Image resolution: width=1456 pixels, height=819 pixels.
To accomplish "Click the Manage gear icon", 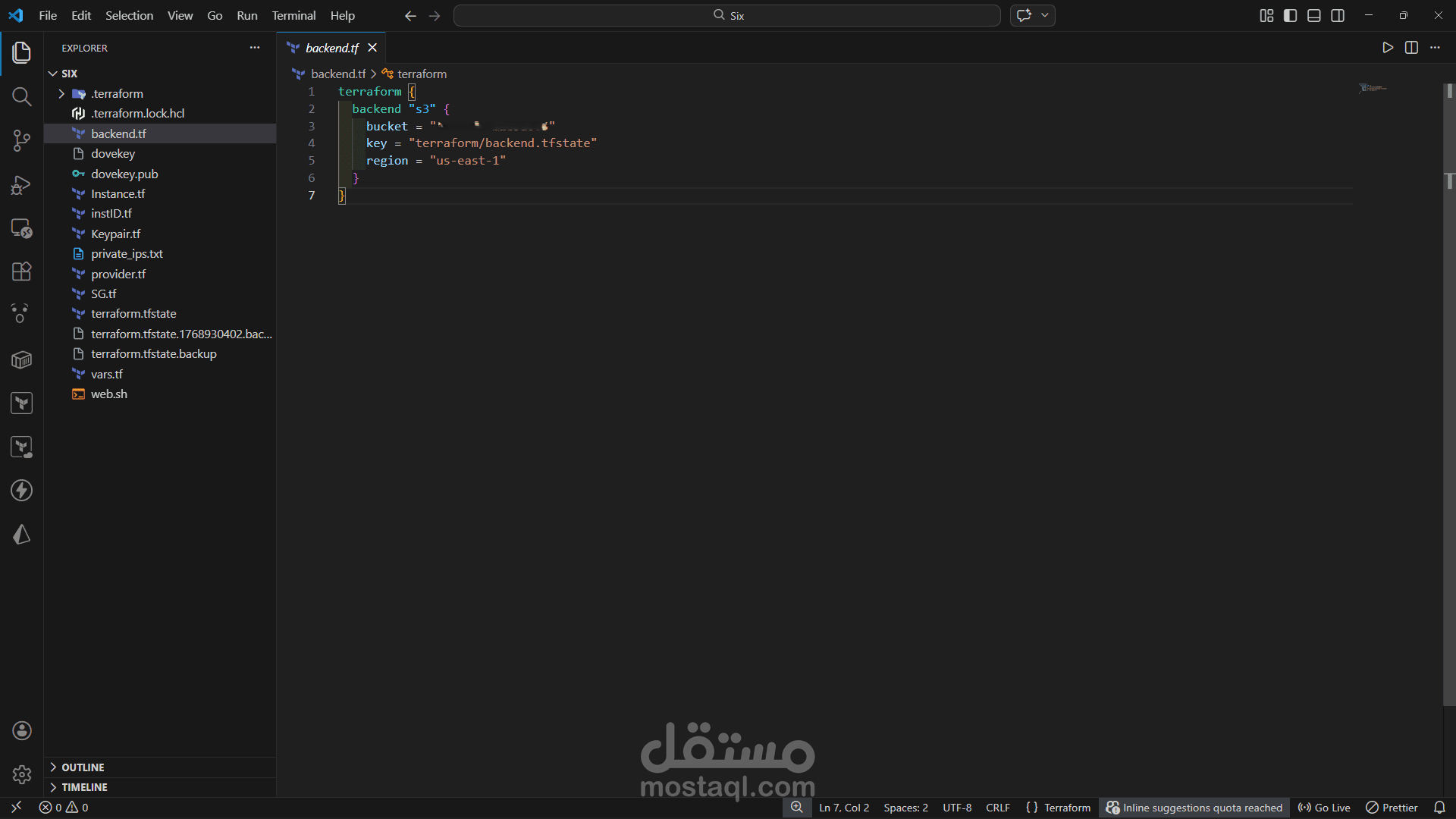I will [x=21, y=774].
